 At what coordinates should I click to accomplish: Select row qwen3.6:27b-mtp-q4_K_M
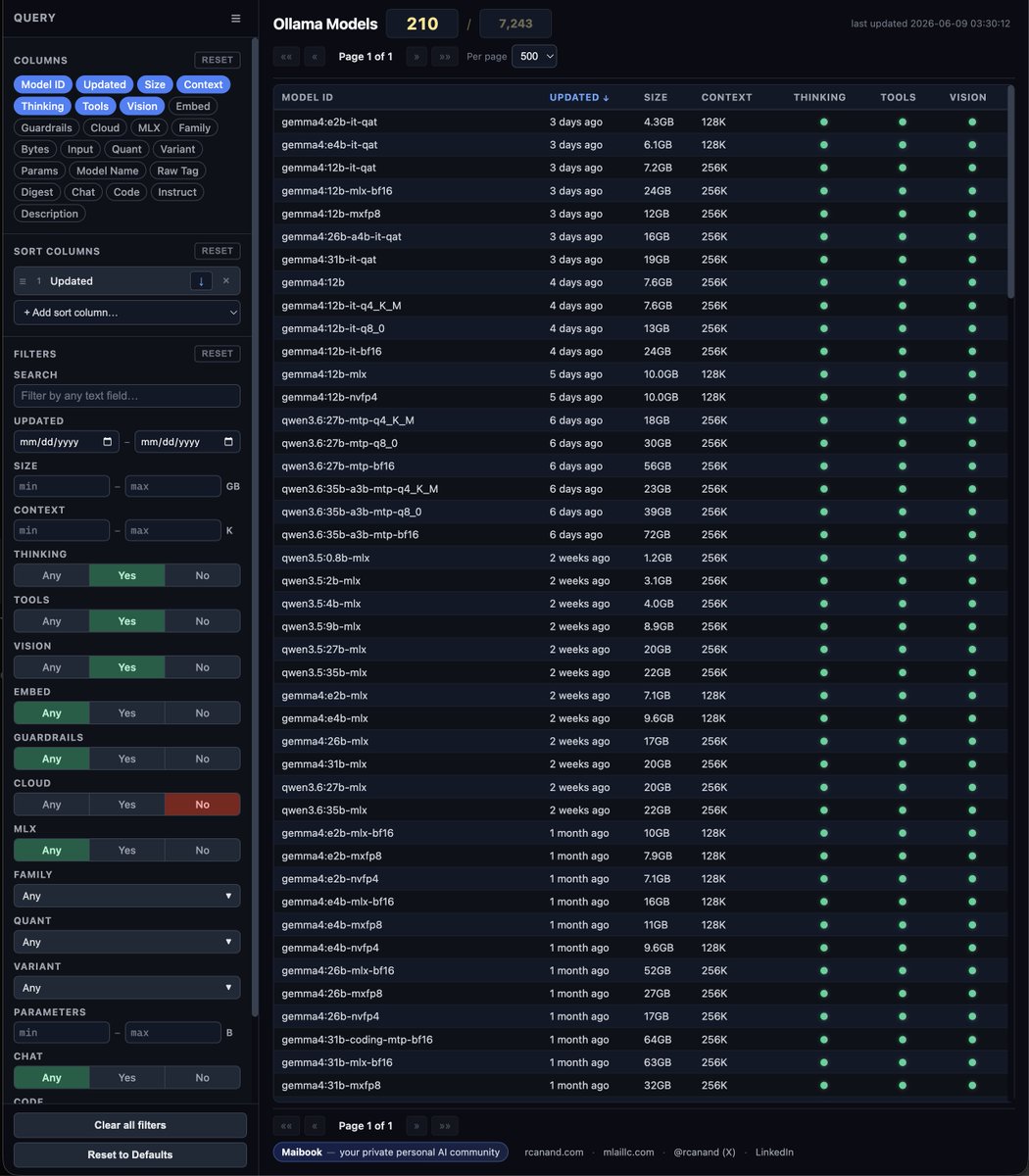[x=640, y=420]
